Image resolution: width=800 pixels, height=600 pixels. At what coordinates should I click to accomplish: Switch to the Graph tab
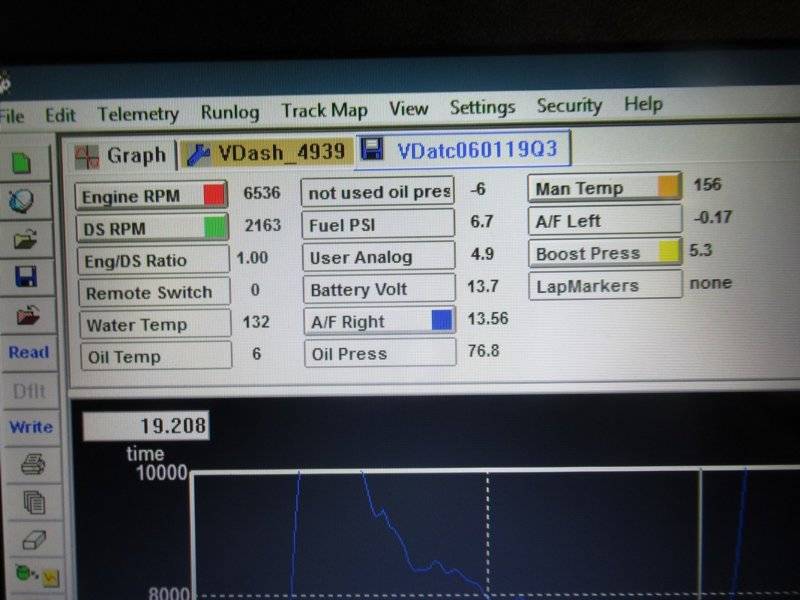(x=121, y=155)
